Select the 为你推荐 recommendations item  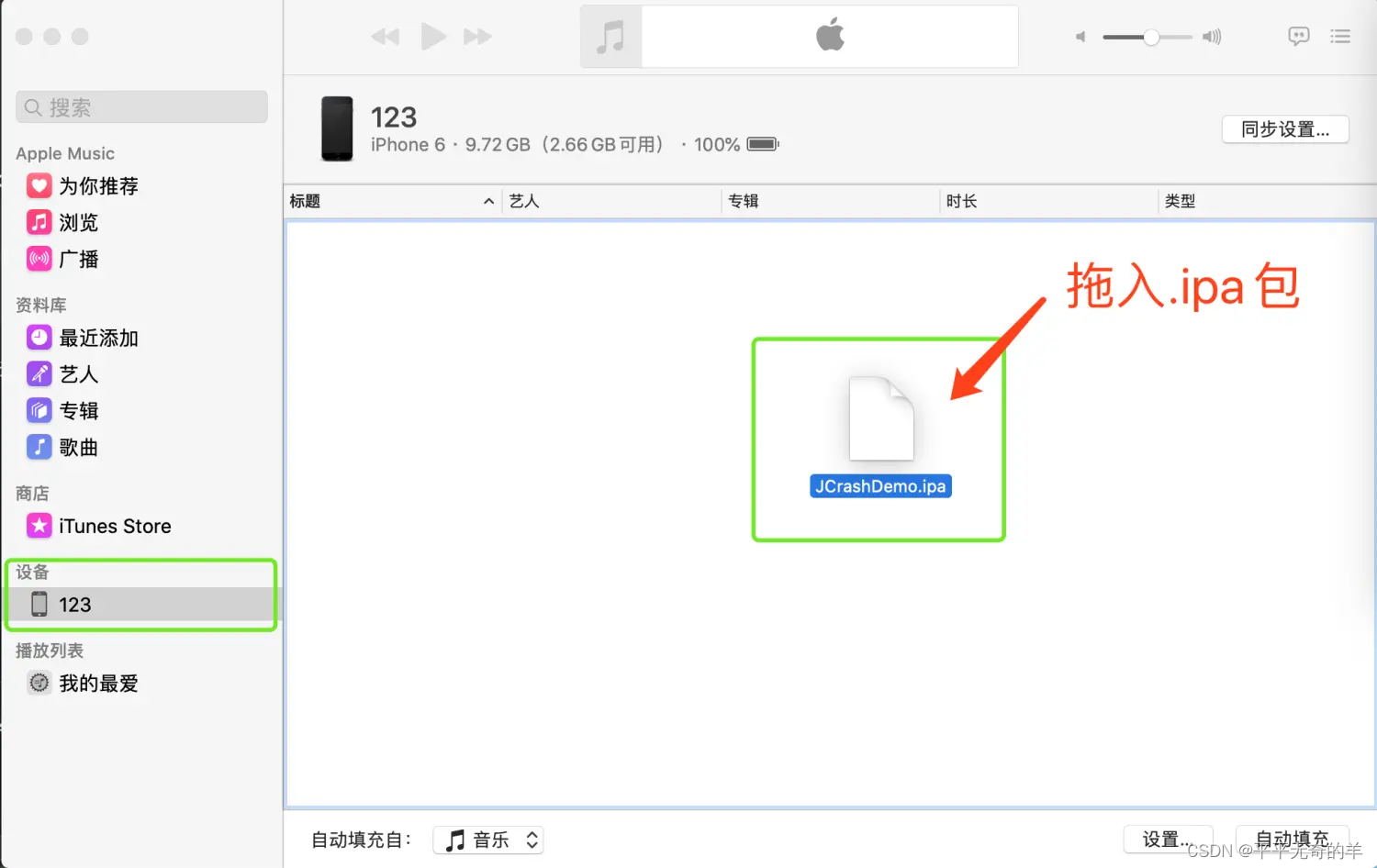[98, 186]
